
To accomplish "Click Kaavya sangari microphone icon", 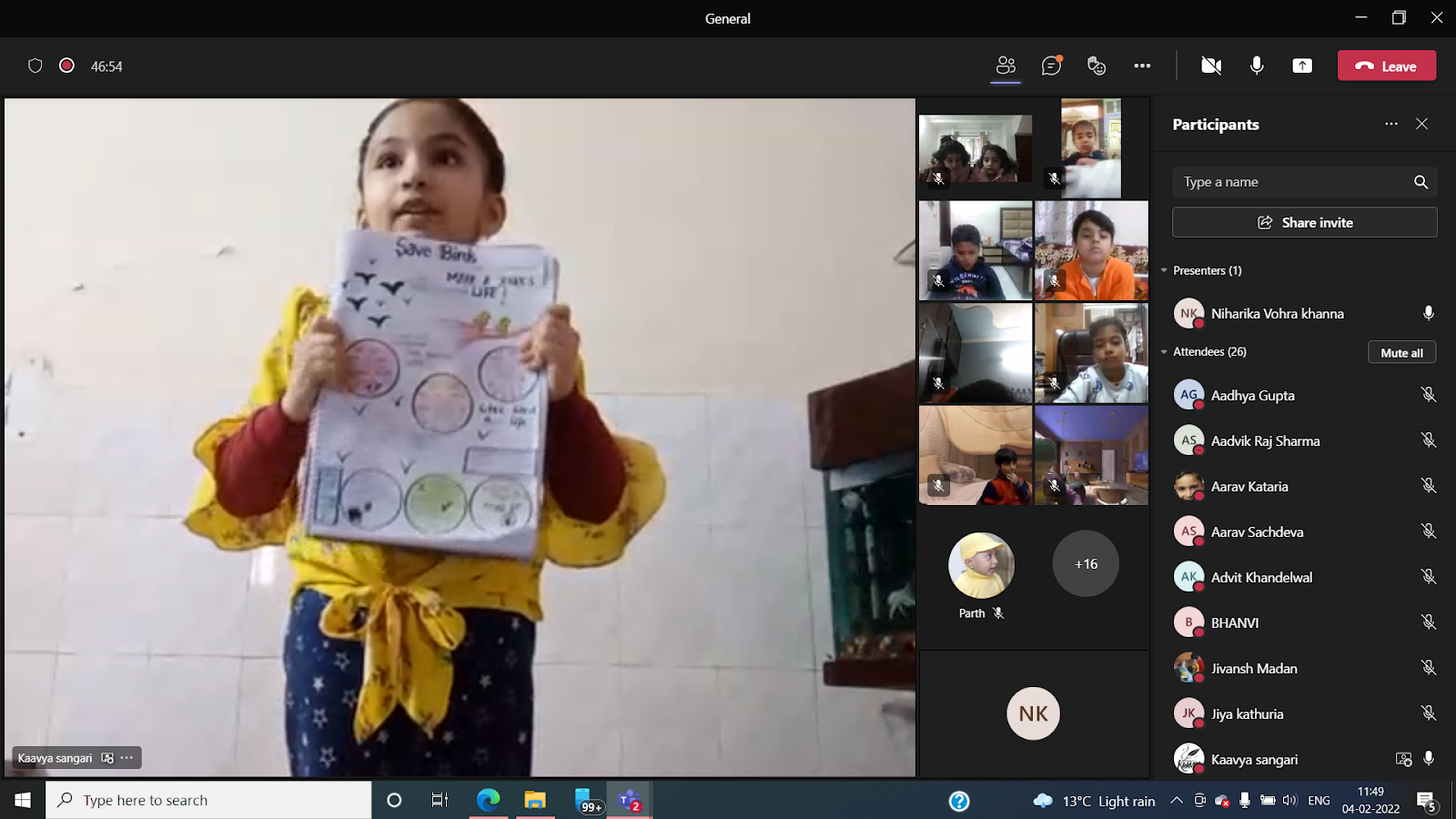I will pos(1429,759).
